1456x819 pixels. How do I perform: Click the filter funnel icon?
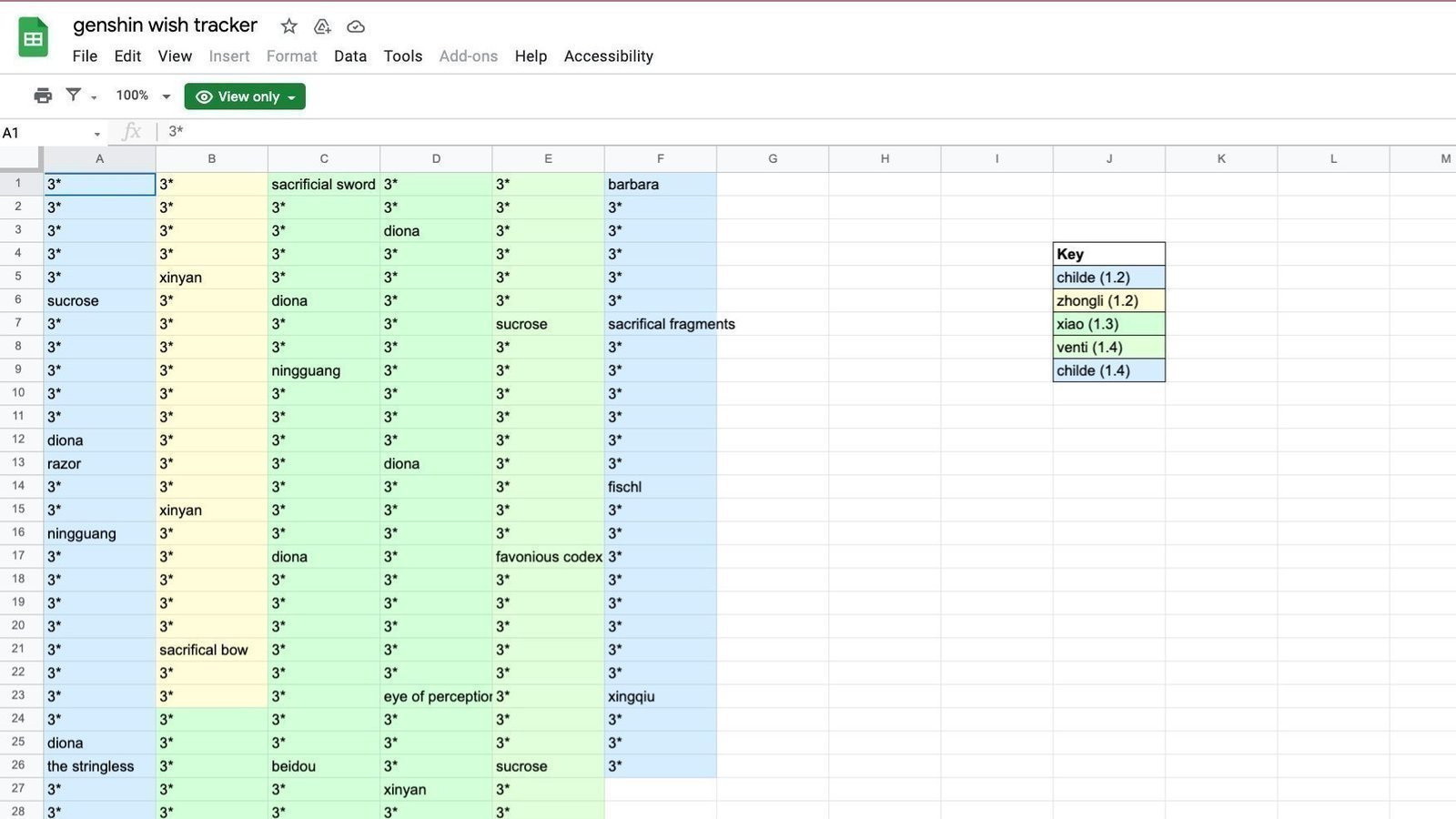pos(74,95)
